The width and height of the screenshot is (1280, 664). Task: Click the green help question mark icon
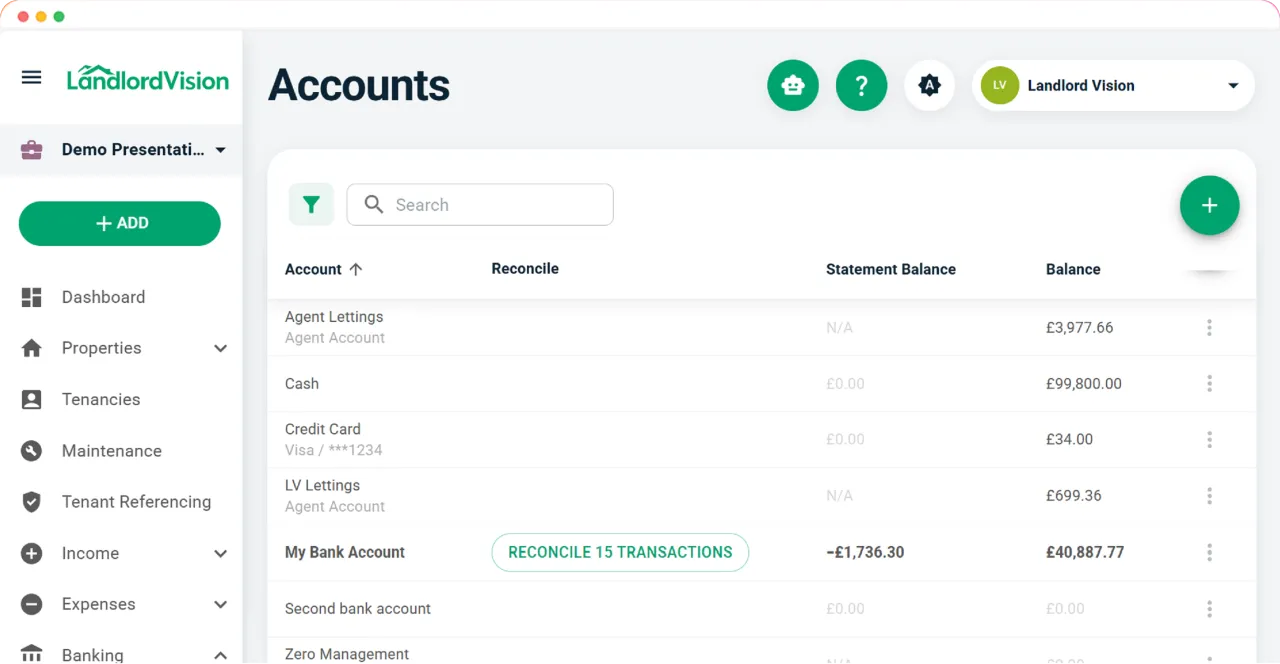[x=861, y=85]
